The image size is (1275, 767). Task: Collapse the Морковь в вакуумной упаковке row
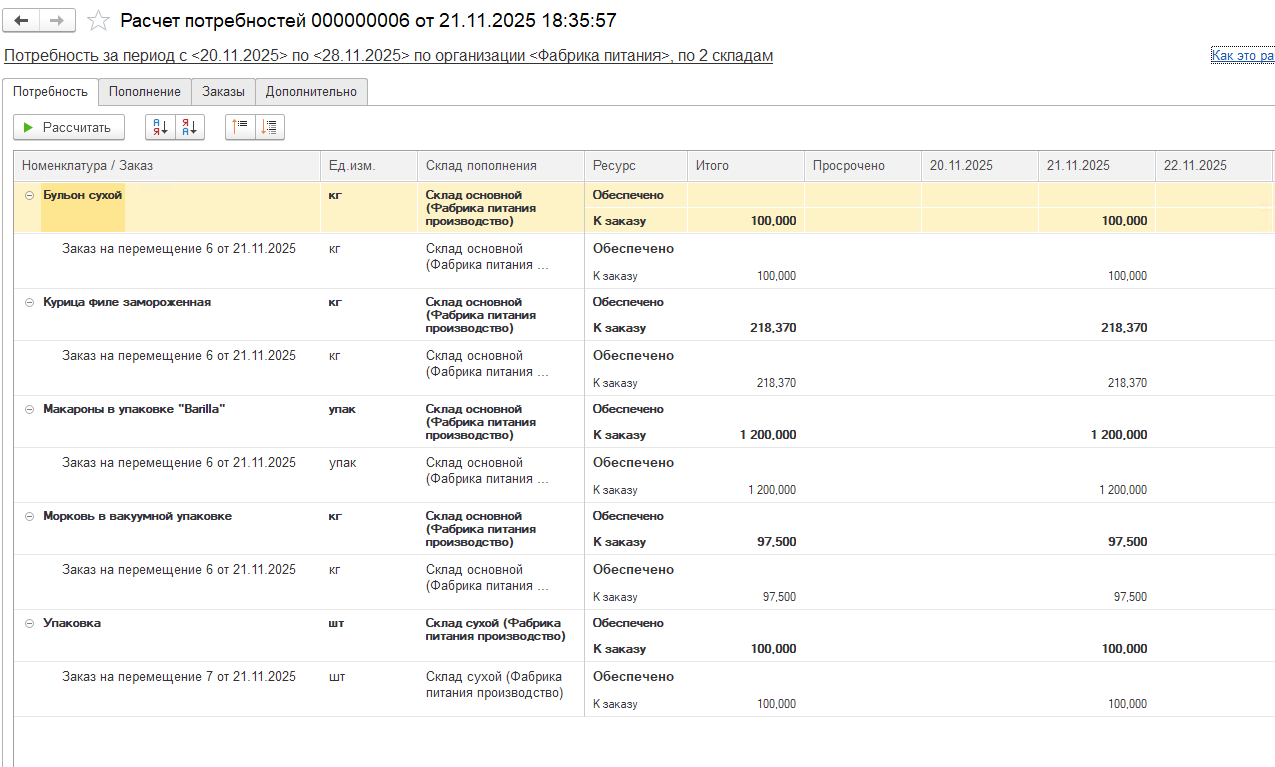[x=29, y=516]
